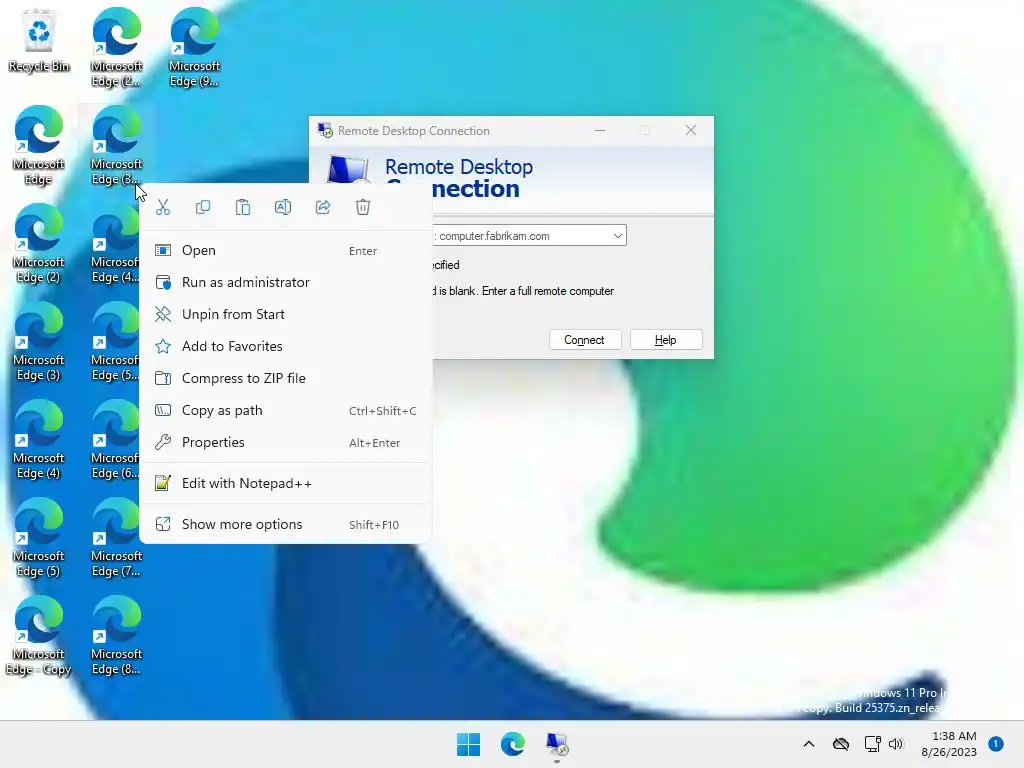Choose Add to Favorites
1024x768 pixels.
[x=285, y=347]
